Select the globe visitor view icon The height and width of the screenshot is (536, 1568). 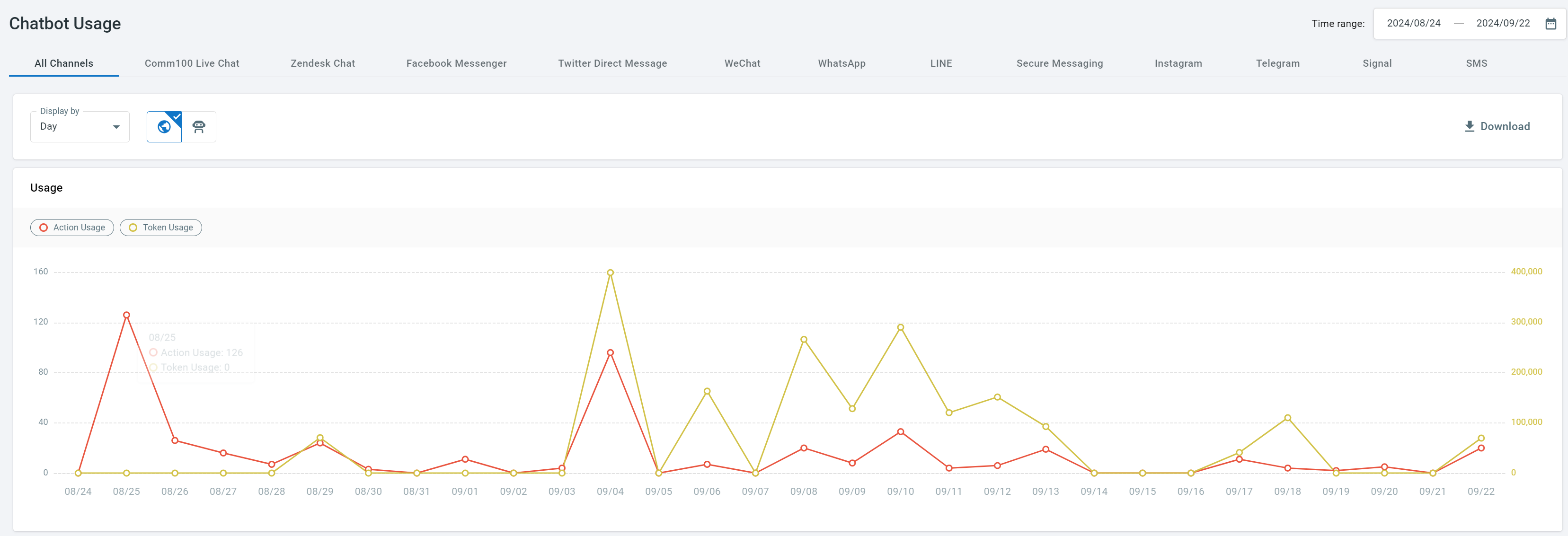pyautogui.click(x=164, y=126)
